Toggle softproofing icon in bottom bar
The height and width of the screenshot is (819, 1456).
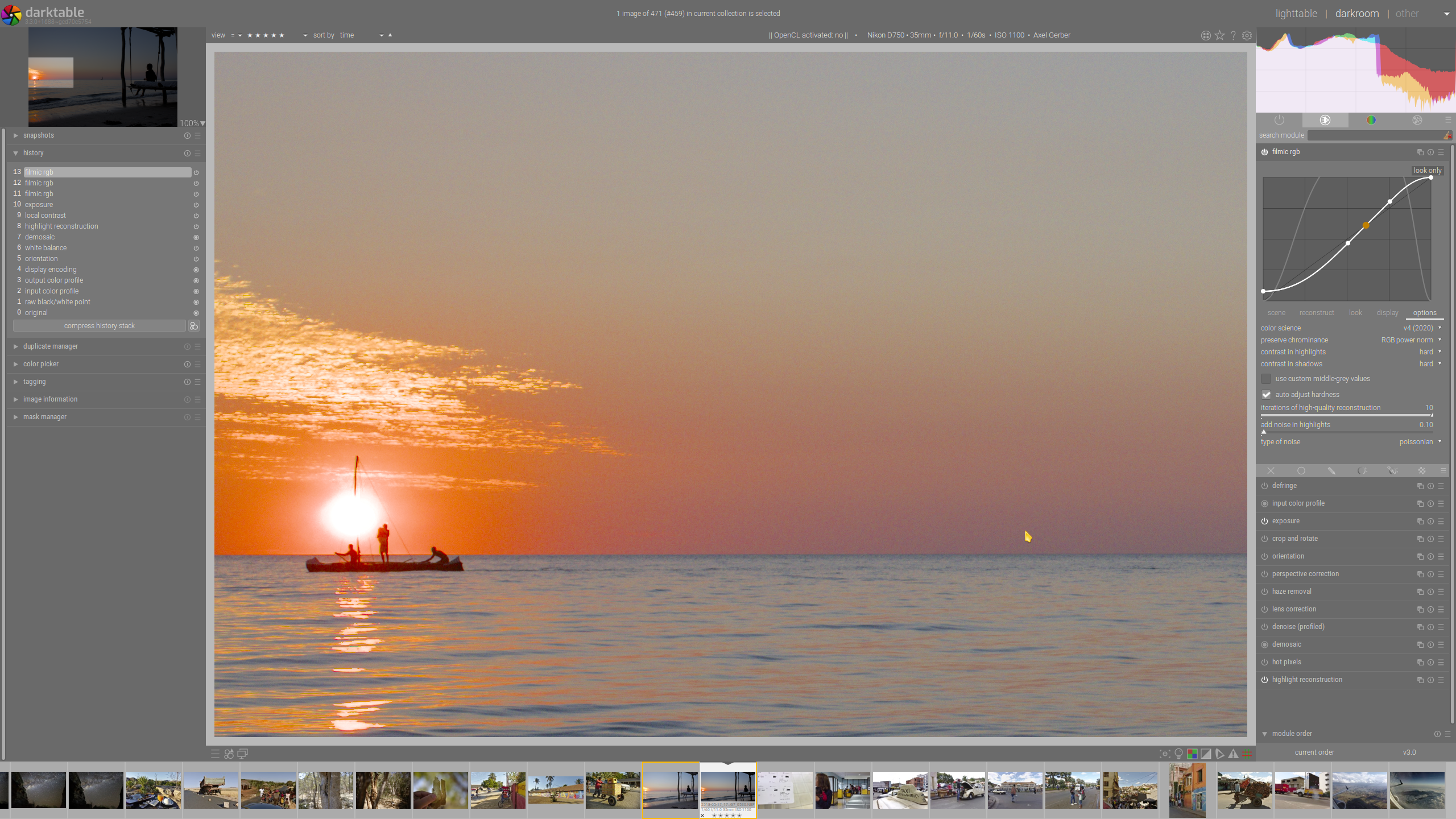pyautogui.click(x=1219, y=754)
